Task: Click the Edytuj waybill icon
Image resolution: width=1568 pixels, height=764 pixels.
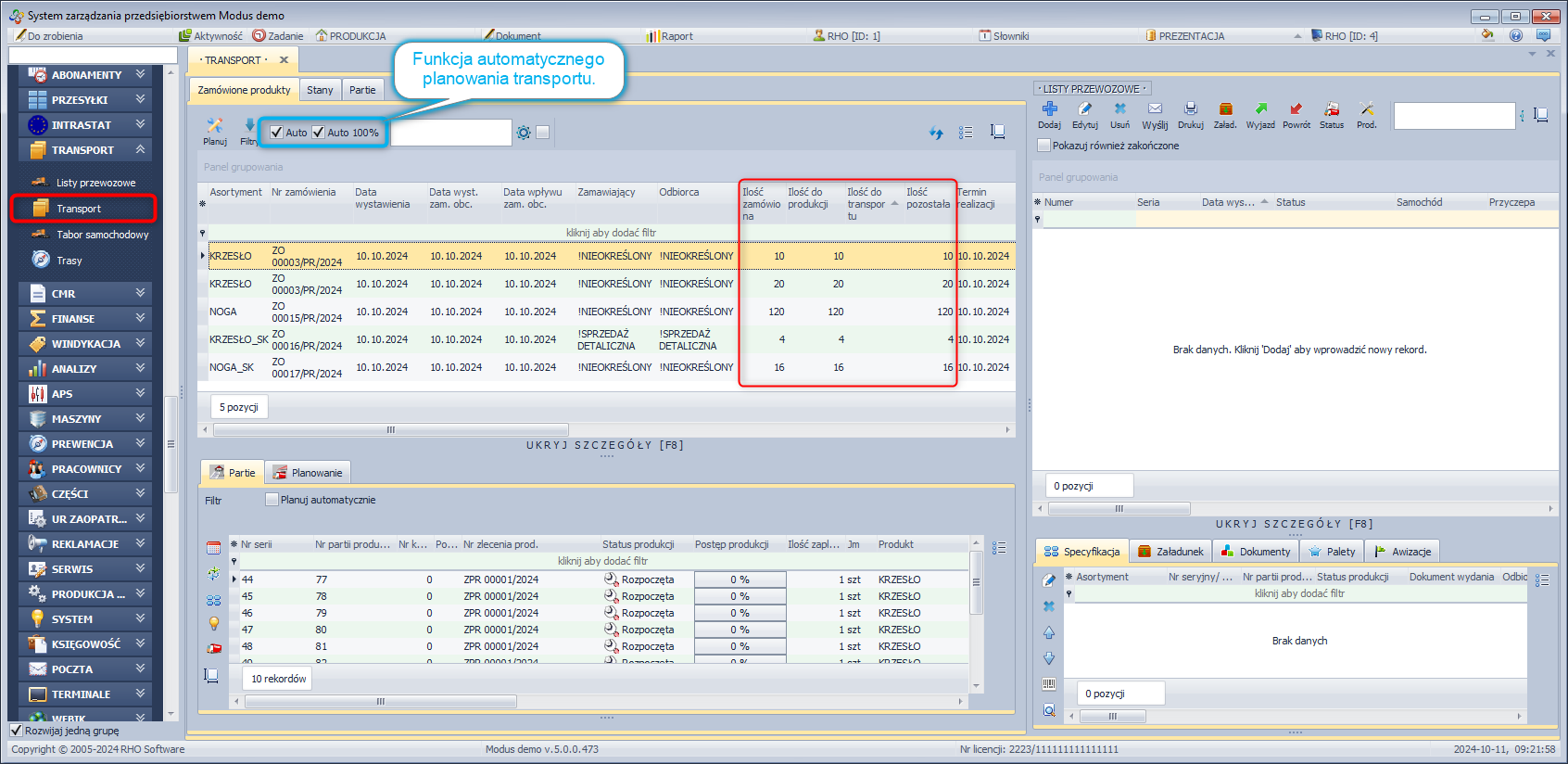Action: click(1084, 109)
